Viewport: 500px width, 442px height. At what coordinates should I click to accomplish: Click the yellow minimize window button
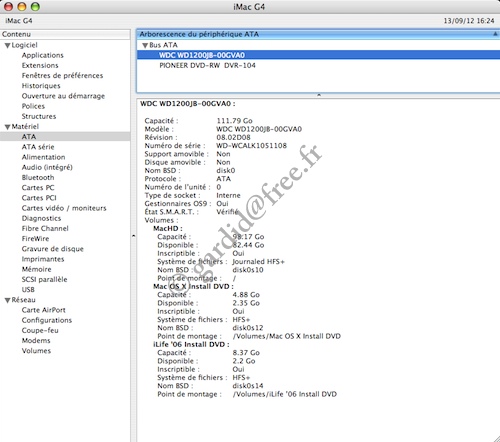22,6
